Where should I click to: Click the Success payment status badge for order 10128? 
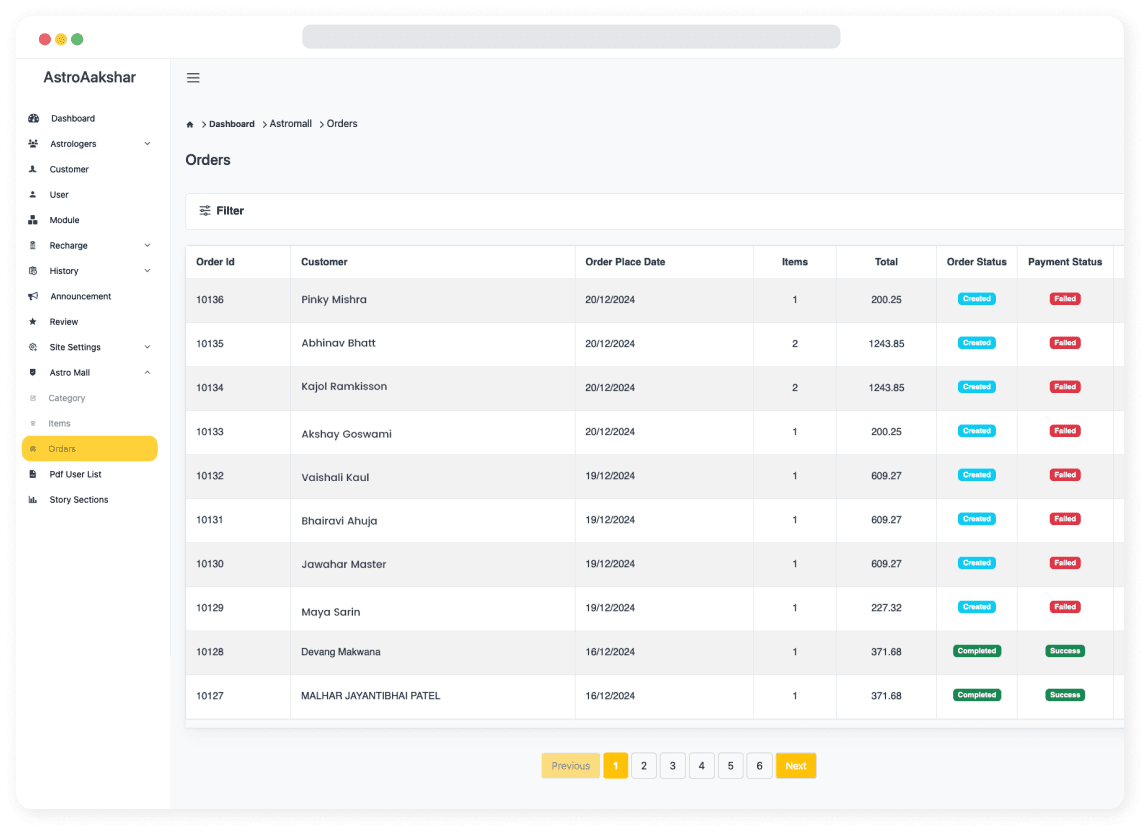1064,650
